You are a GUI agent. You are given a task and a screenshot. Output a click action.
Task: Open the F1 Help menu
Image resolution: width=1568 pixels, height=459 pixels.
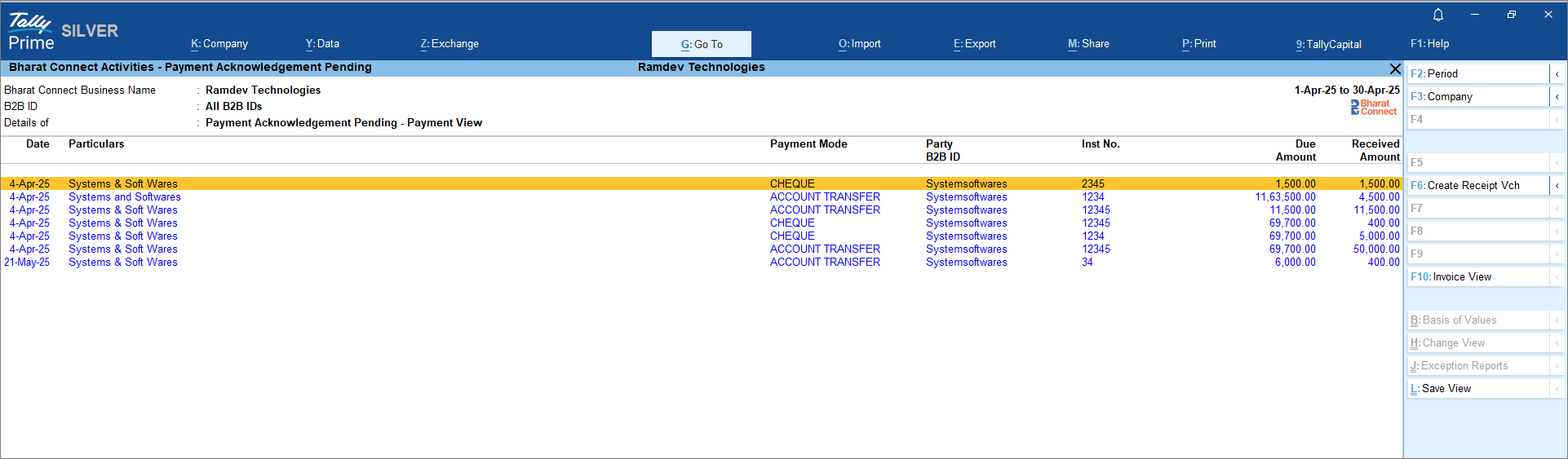tap(1429, 44)
